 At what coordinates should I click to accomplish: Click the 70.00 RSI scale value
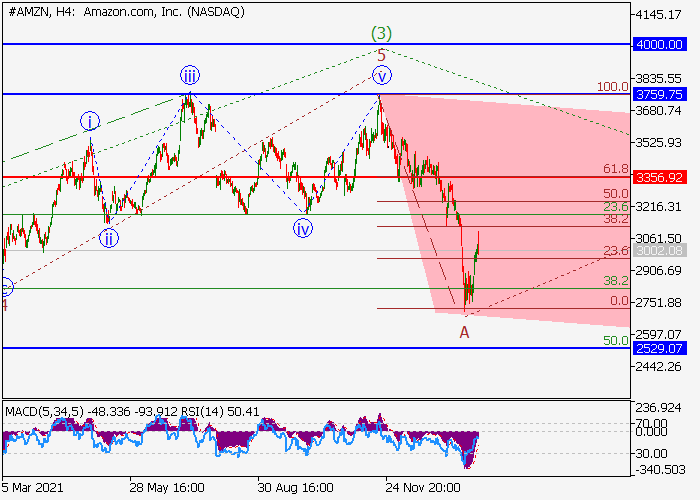tap(651, 423)
